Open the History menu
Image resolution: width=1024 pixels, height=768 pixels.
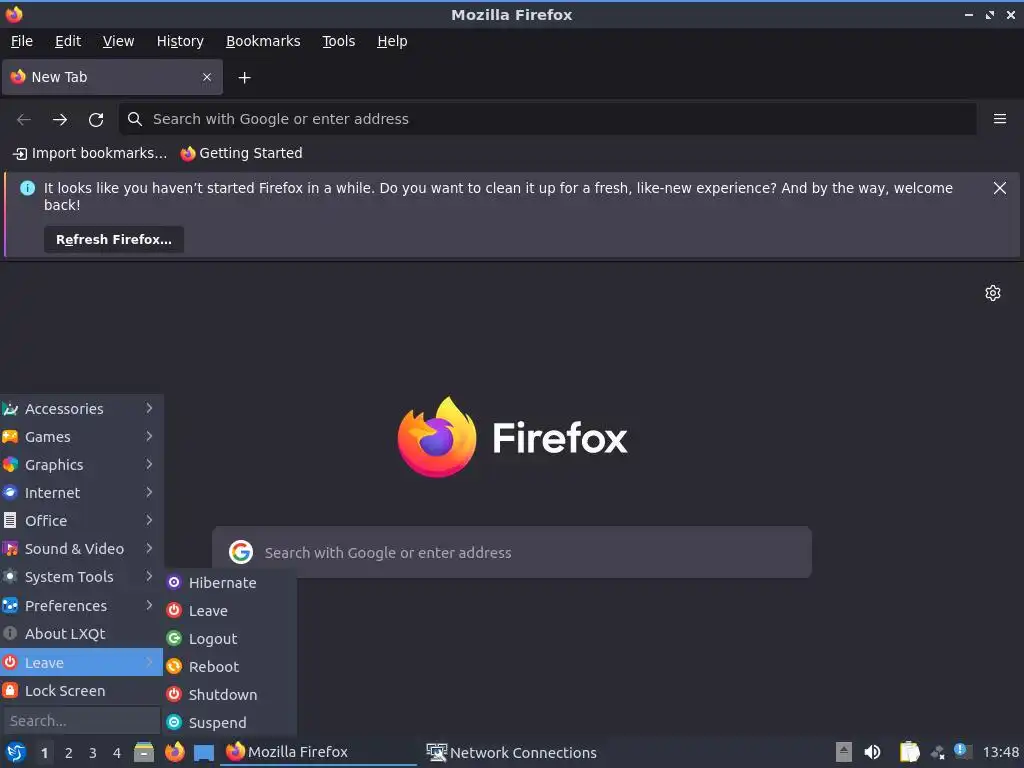pos(180,41)
